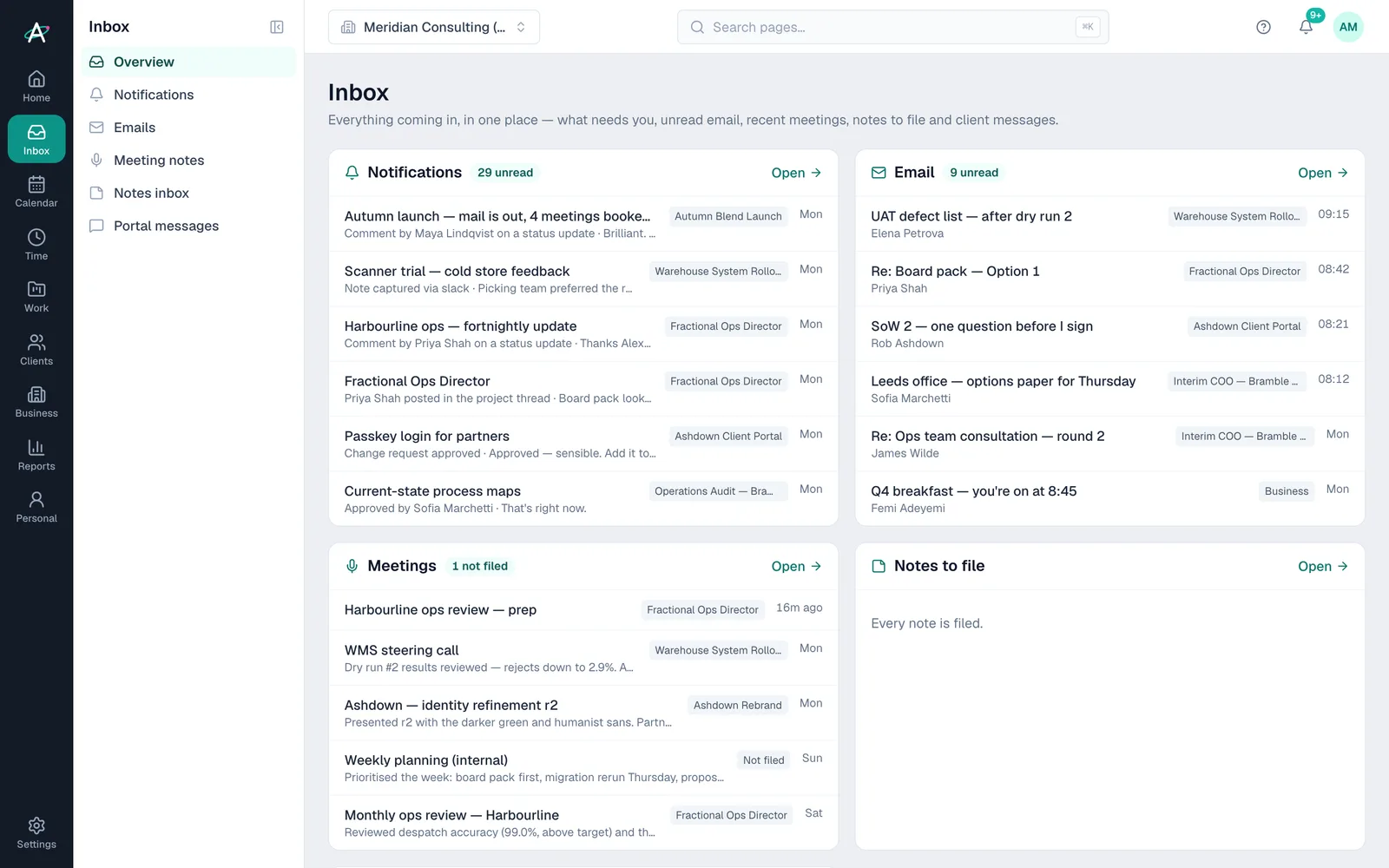Click the app logo in the left rail

coord(36,32)
